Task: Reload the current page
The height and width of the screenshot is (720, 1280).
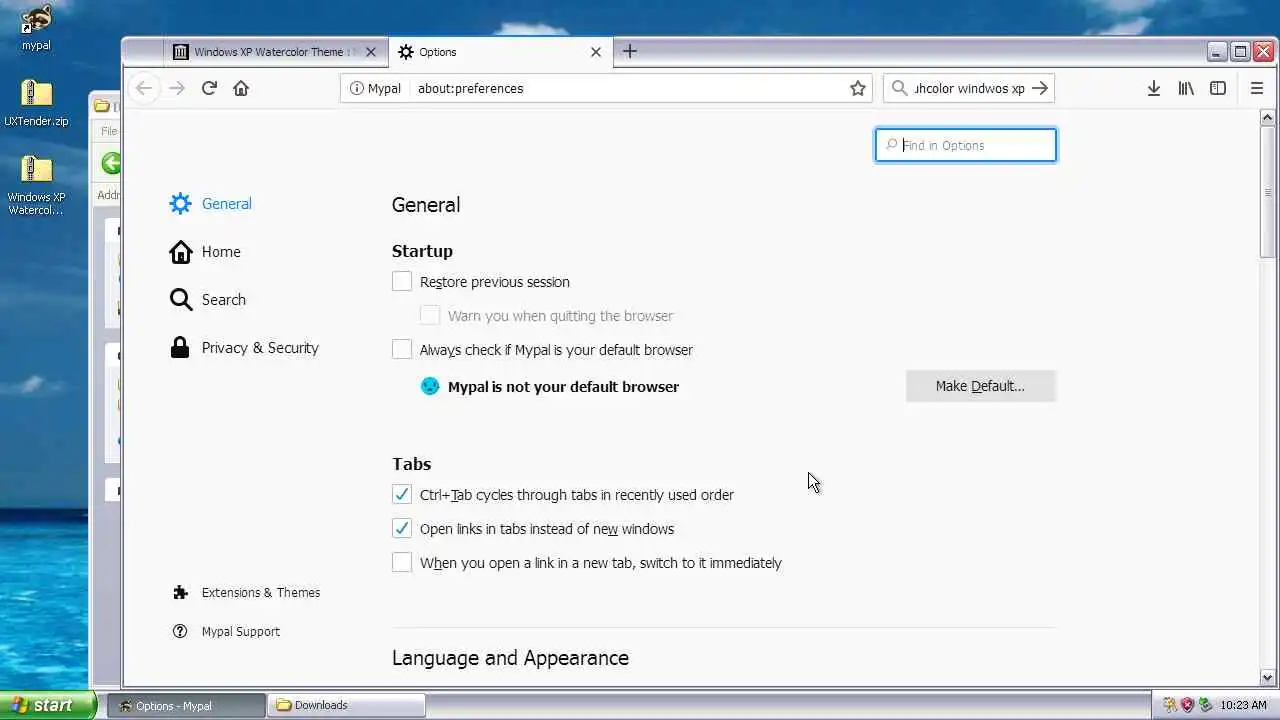Action: (x=209, y=88)
